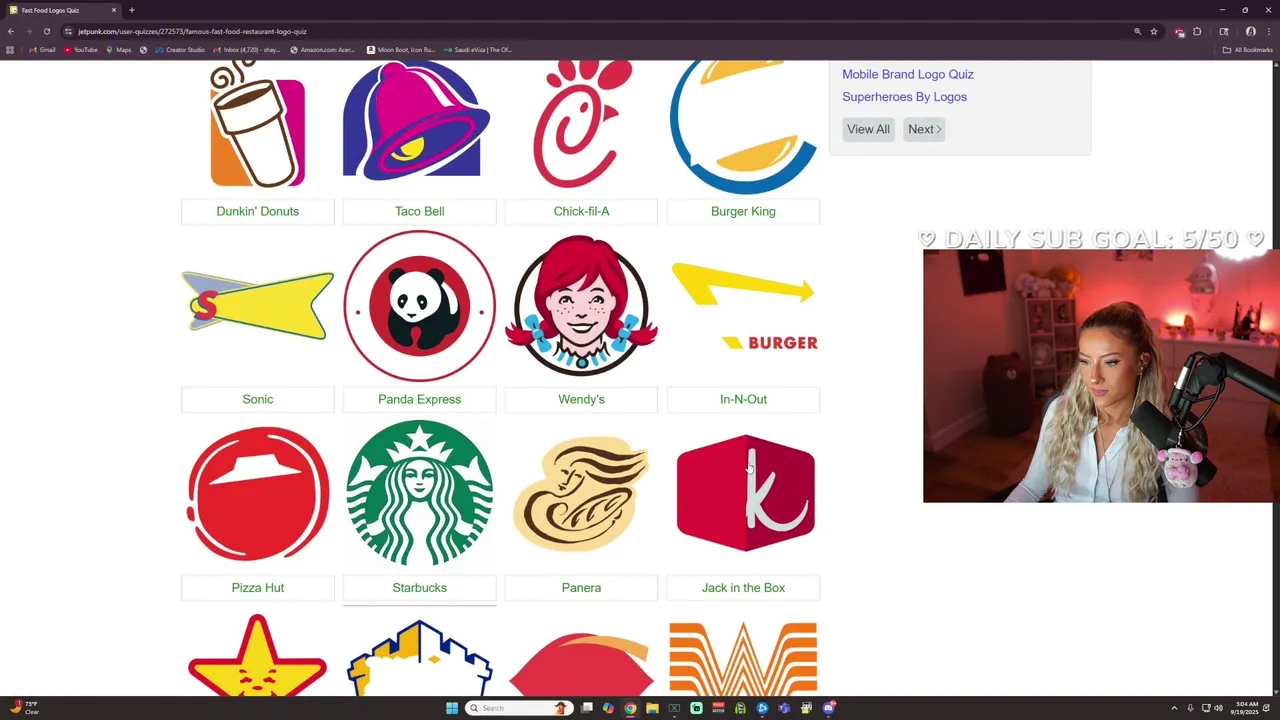Click the browser back arrow
Viewport: 1280px width, 720px height.
(x=11, y=31)
